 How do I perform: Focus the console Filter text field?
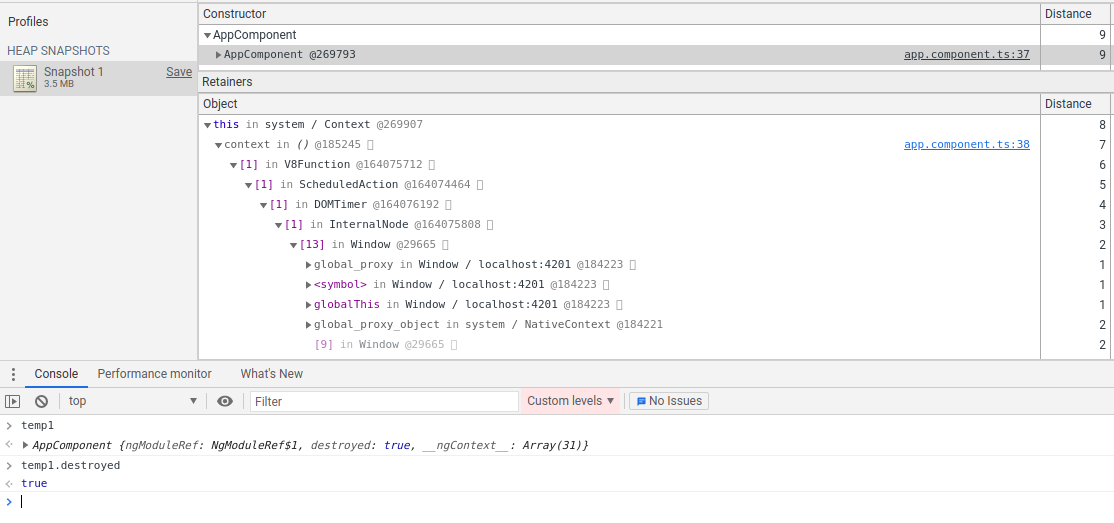point(384,401)
